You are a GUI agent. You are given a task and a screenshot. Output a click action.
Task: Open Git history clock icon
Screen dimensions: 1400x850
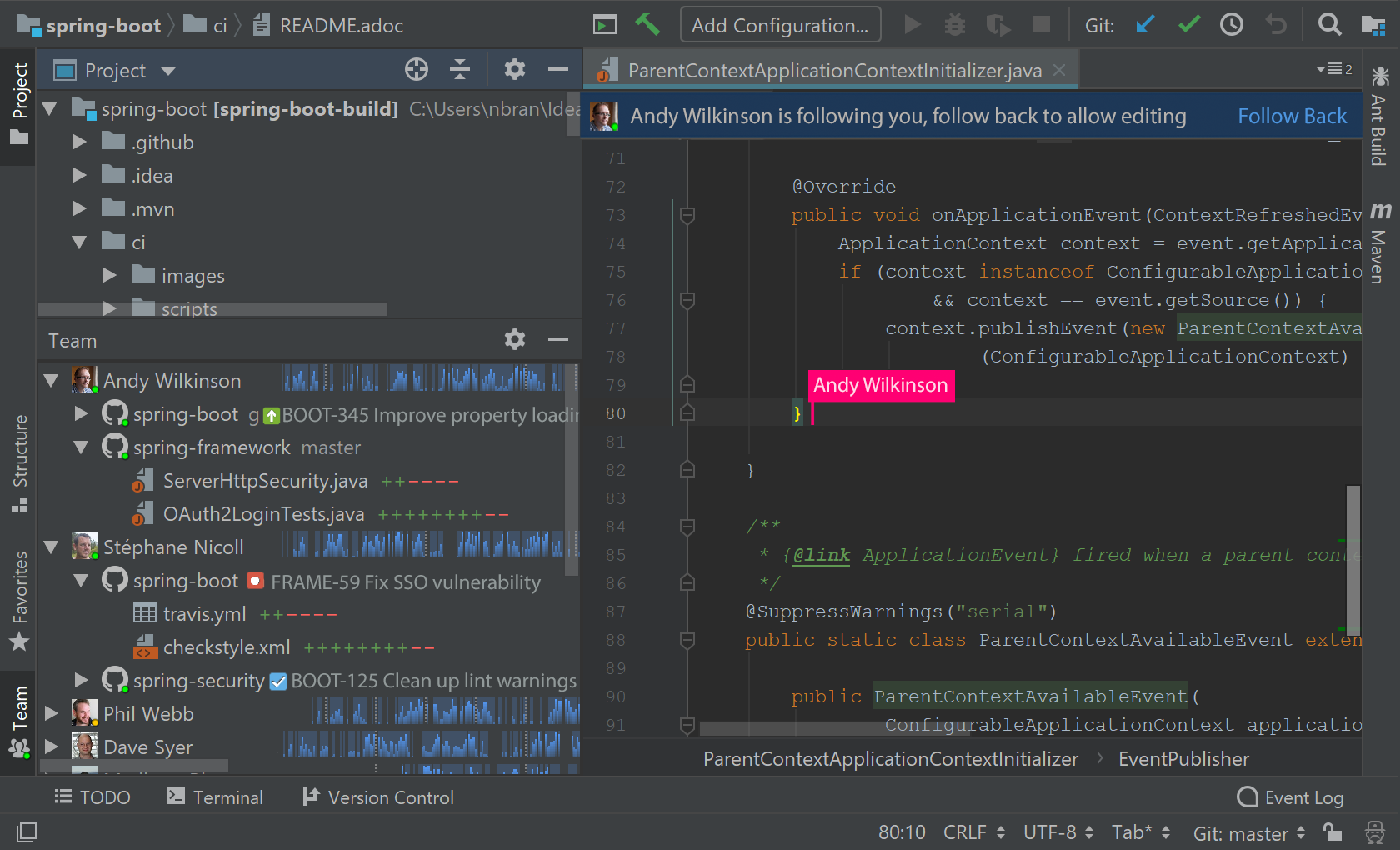click(1232, 25)
